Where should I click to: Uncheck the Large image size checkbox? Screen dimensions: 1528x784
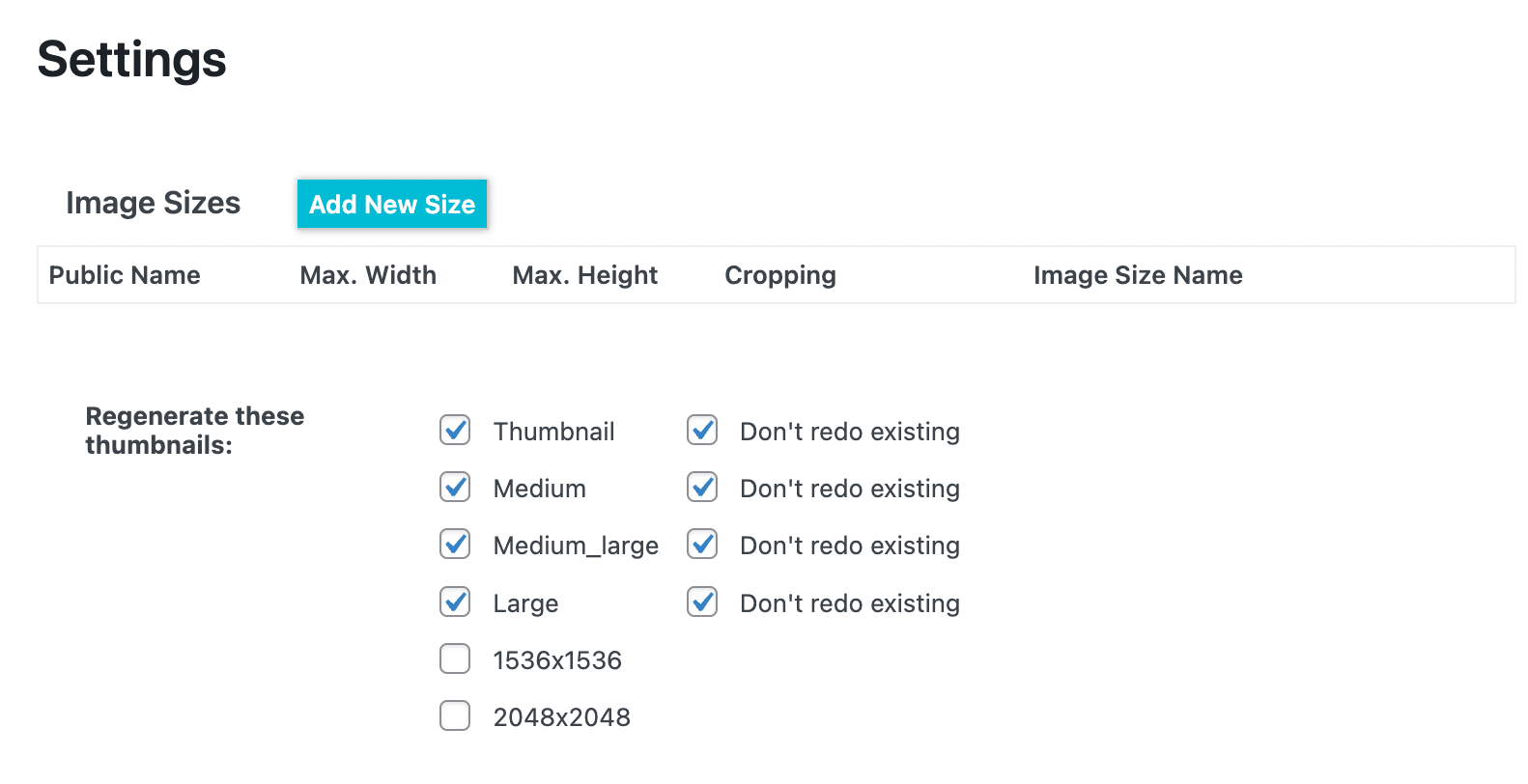click(x=454, y=602)
